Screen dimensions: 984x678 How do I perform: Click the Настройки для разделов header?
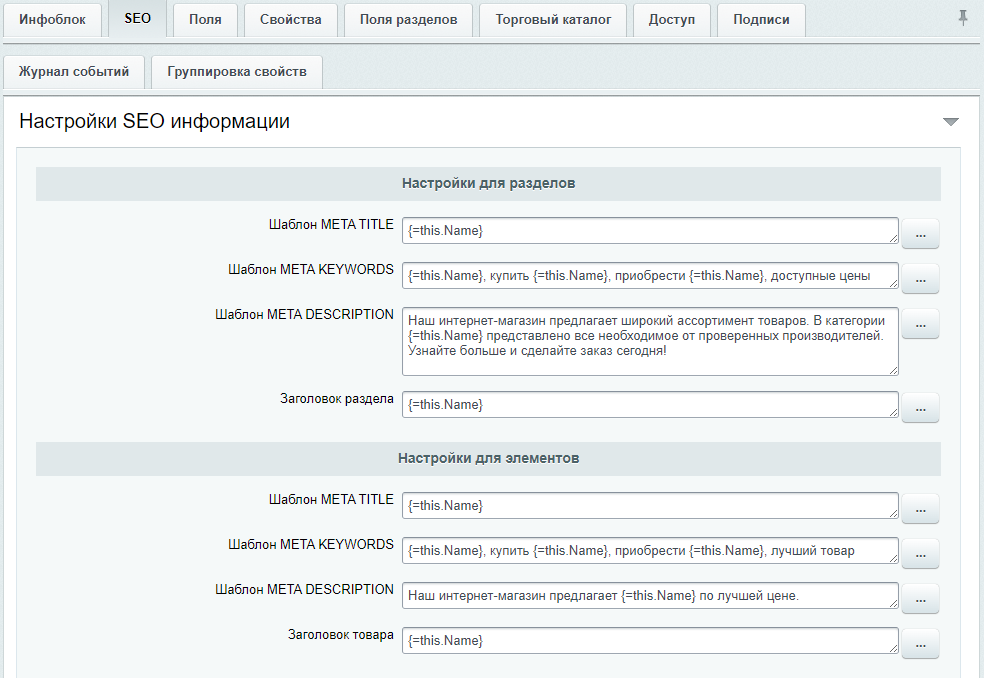pos(488,183)
